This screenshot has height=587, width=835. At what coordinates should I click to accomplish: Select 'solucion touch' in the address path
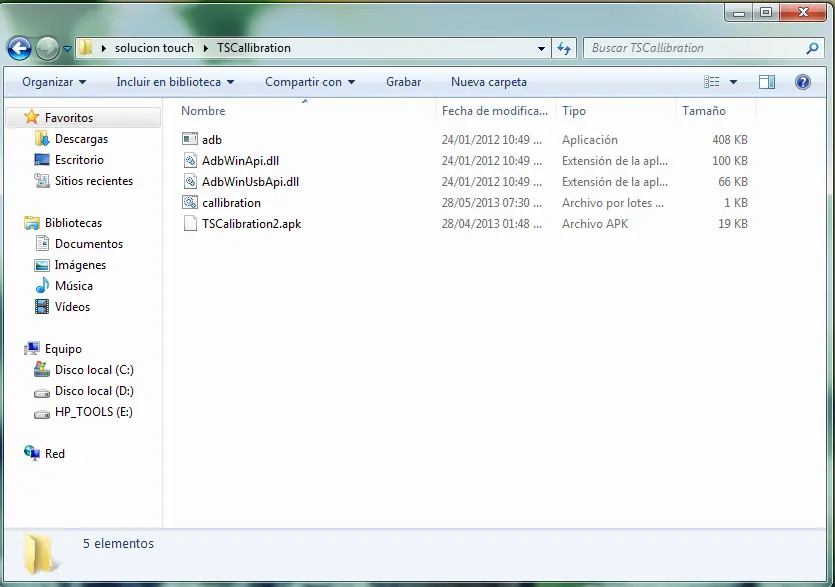(154, 48)
